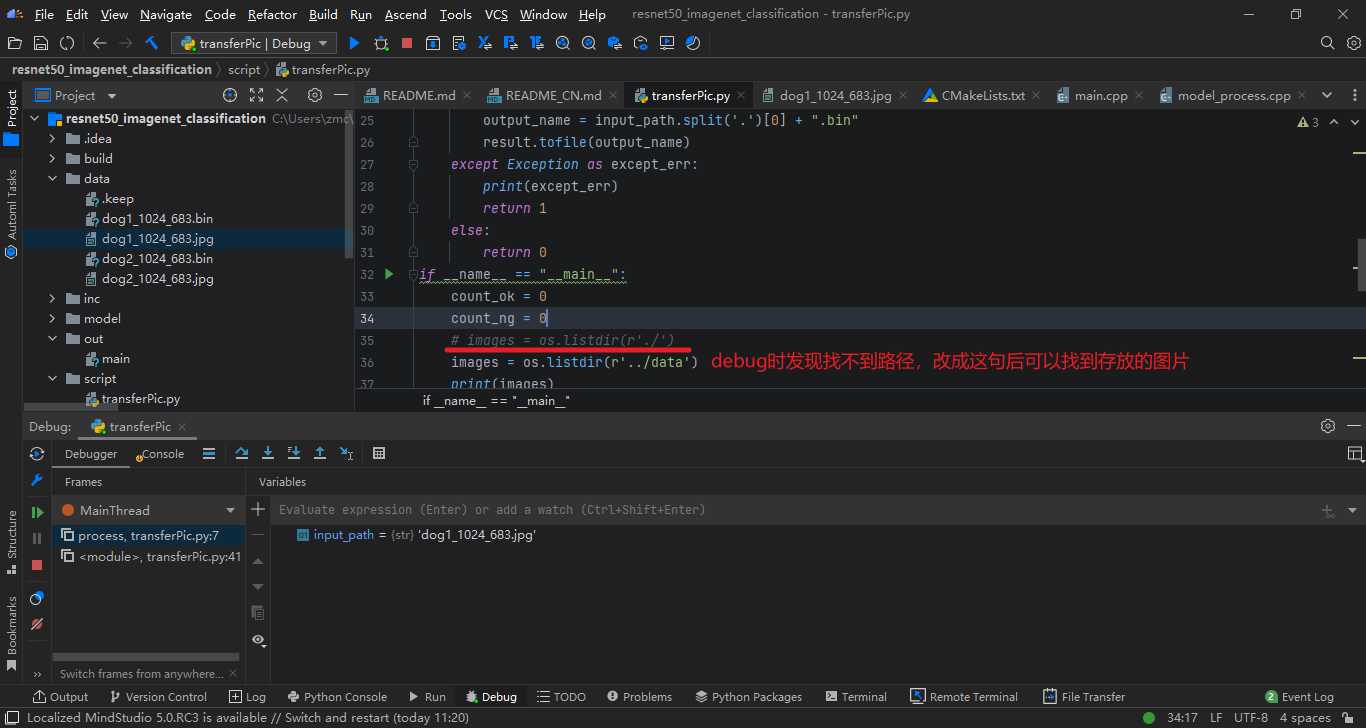Collapse the script folder
Screen dimensions: 1366x728
(52, 379)
